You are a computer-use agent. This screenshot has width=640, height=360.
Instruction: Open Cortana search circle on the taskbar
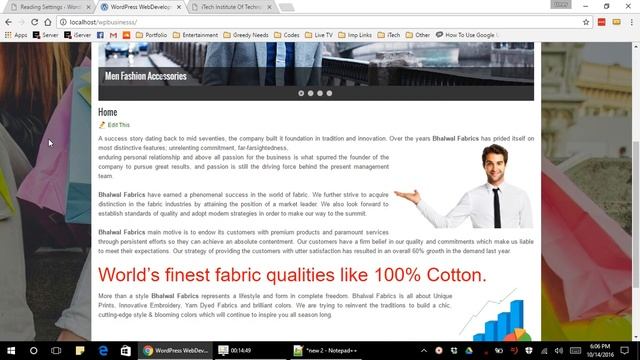click(x=33, y=351)
